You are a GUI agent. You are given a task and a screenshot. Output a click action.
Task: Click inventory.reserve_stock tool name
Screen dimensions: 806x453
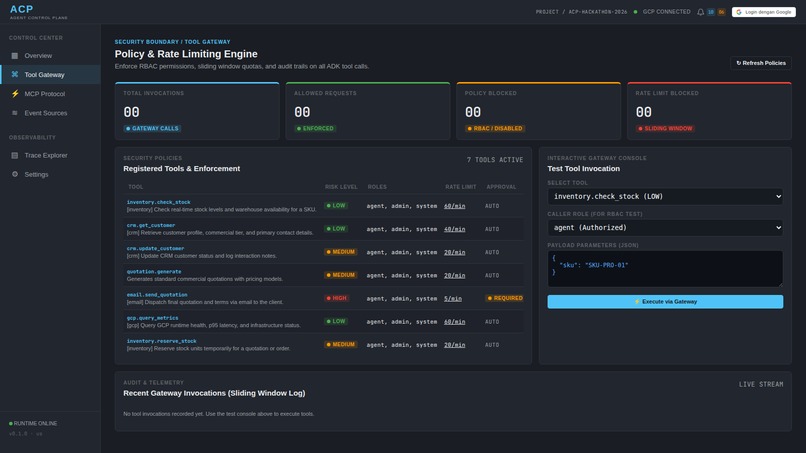coord(161,341)
